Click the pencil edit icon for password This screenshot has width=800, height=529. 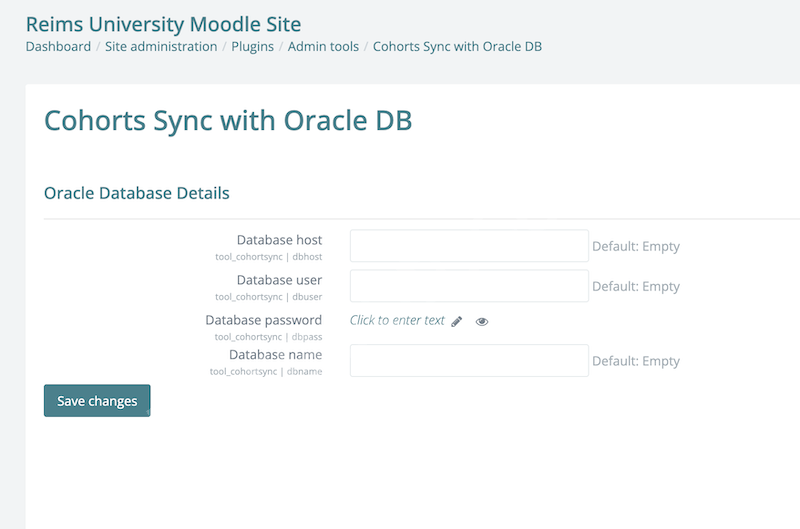[x=457, y=321]
